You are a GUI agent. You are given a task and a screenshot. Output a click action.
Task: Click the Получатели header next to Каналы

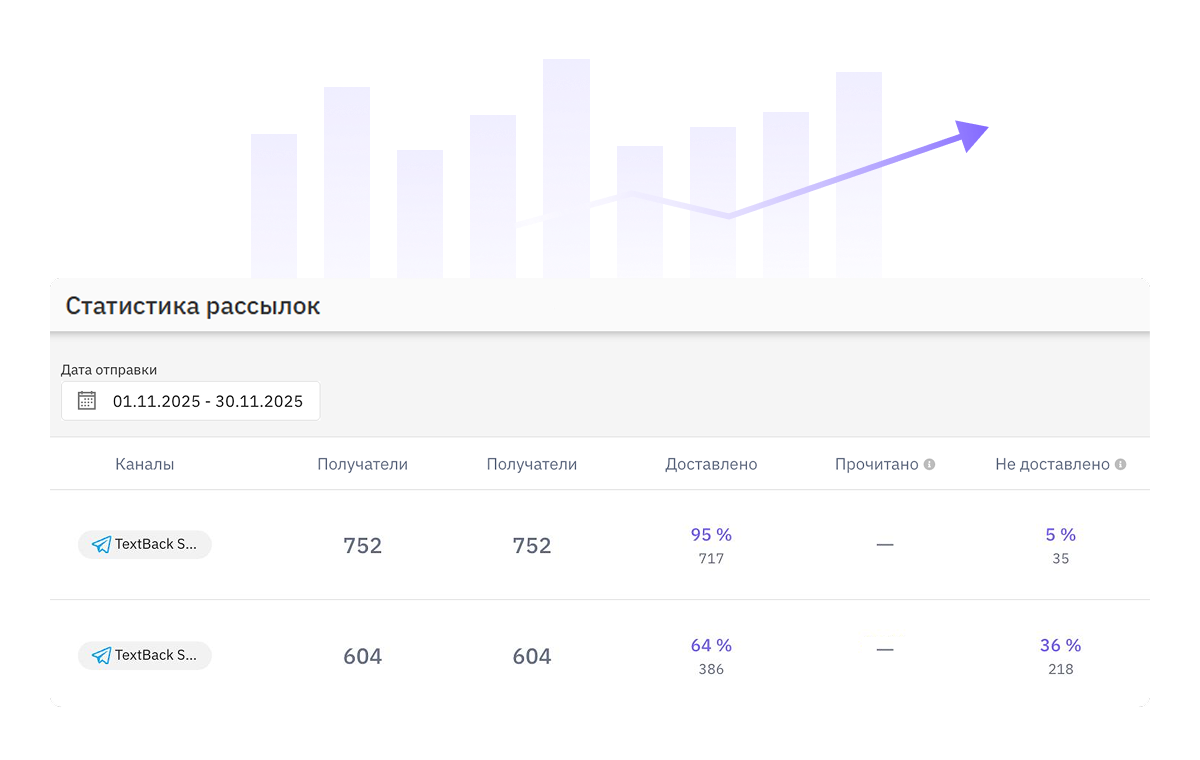362,465
